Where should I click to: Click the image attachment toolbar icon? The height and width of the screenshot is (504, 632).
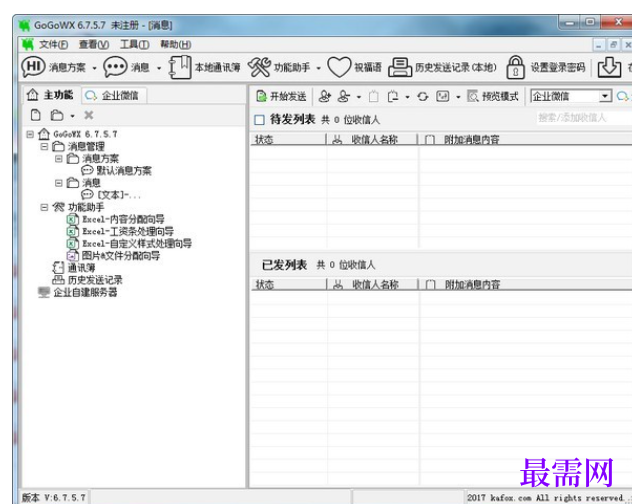pos(443,96)
